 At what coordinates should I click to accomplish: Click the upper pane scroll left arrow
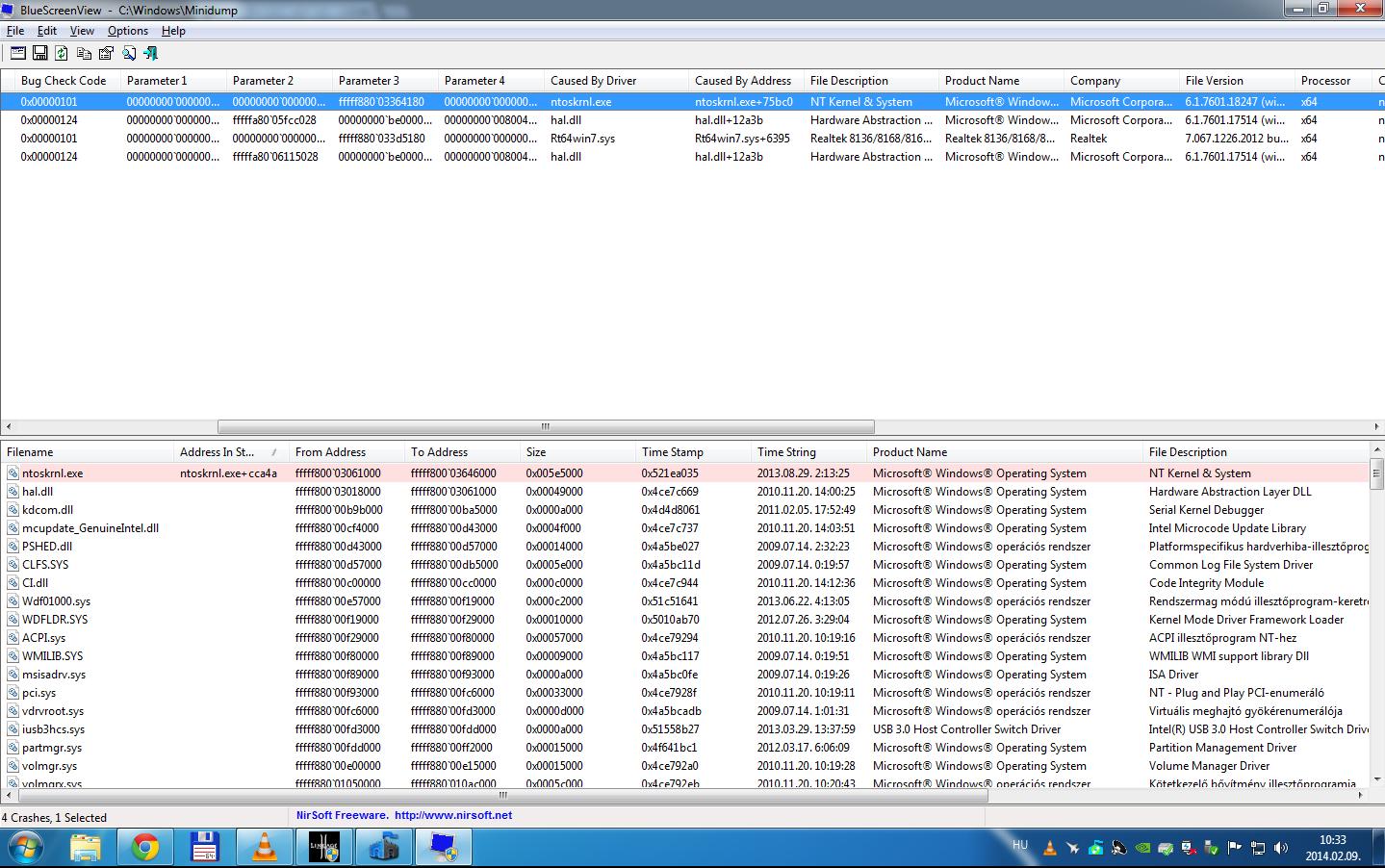[x=9, y=426]
